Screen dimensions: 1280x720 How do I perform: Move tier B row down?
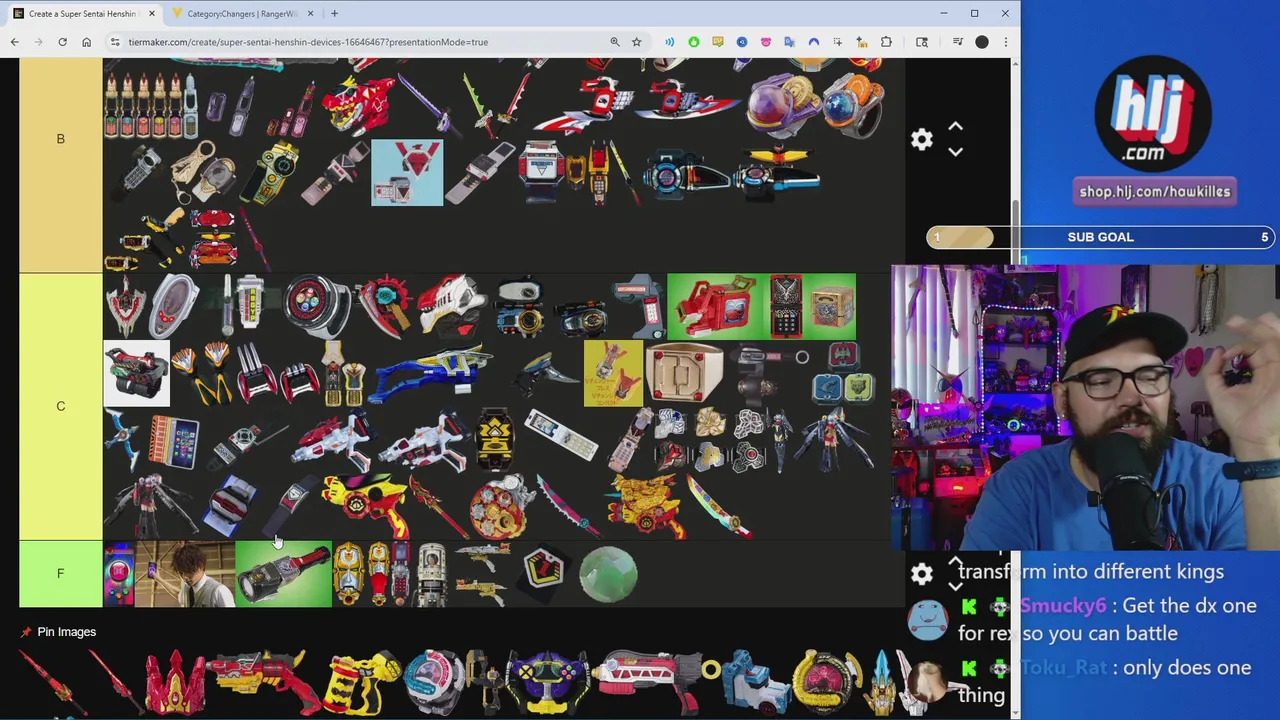pyautogui.click(x=955, y=152)
